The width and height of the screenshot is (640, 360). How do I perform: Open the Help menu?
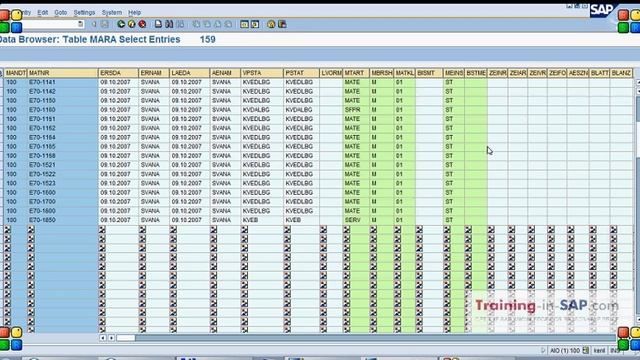click(x=134, y=13)
